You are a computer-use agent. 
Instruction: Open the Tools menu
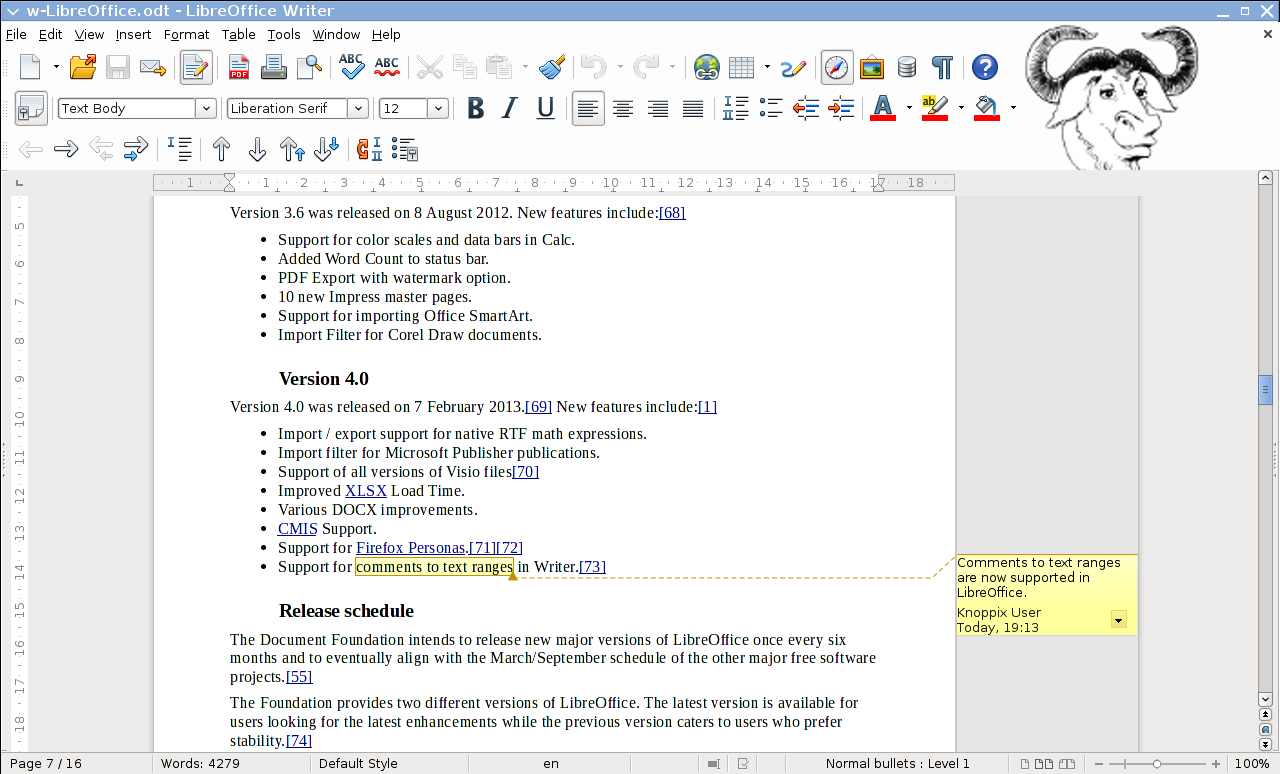[x=283, y=34]
